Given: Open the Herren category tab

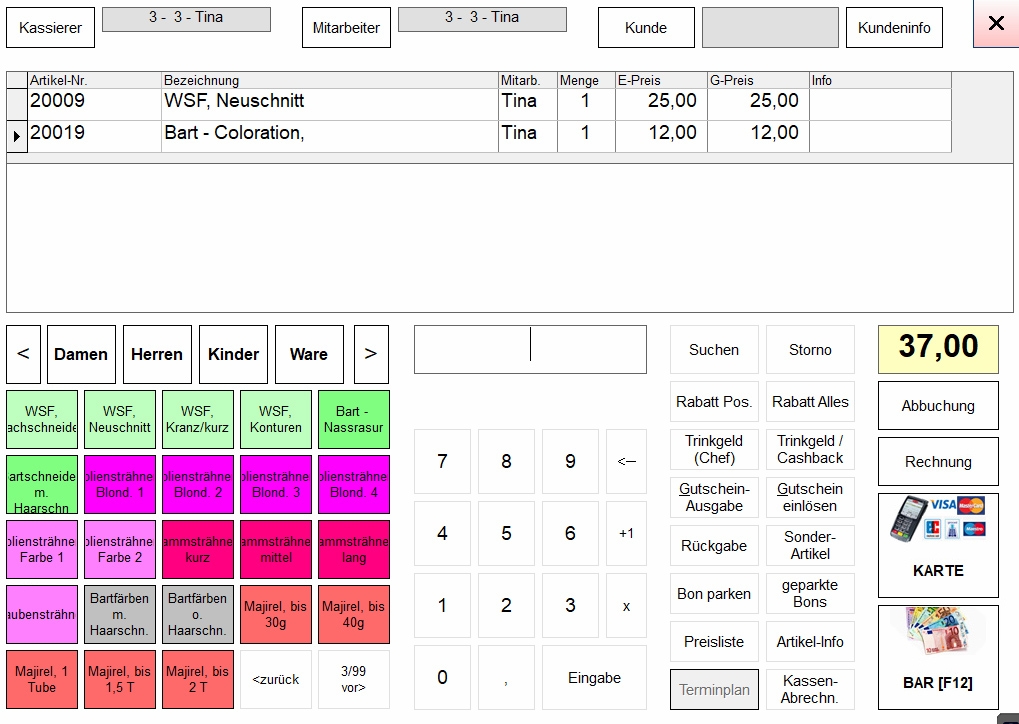Looking at the screenshot, I should [157, 354].
